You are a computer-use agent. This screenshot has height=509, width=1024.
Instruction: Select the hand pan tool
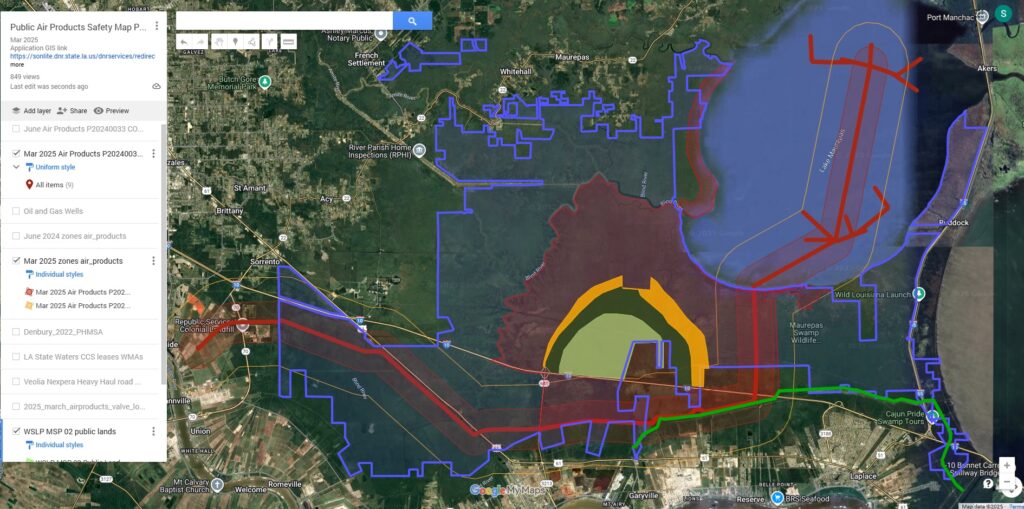click(218, 42)
